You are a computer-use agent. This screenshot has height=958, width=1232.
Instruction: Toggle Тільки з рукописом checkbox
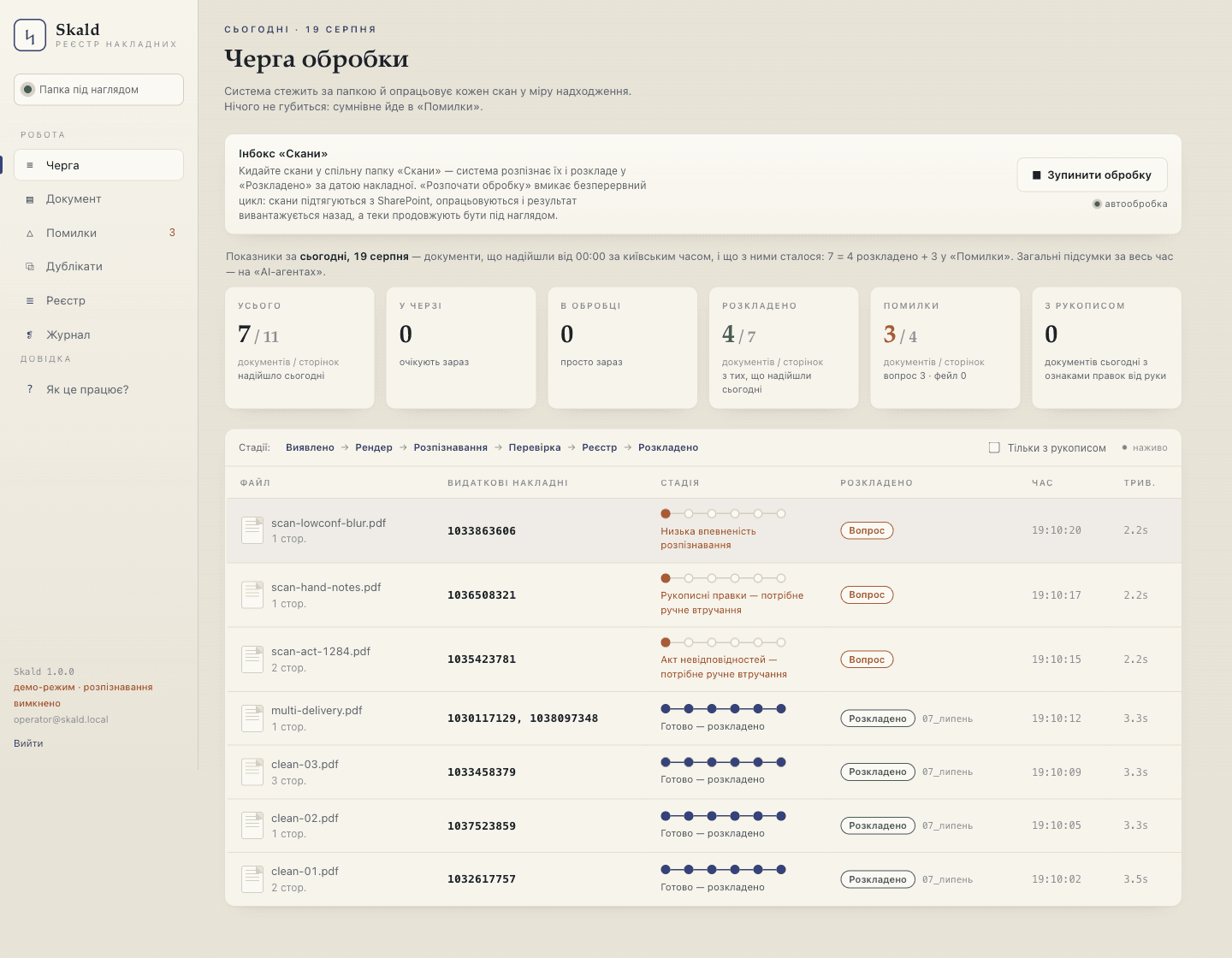pos(994,447)
